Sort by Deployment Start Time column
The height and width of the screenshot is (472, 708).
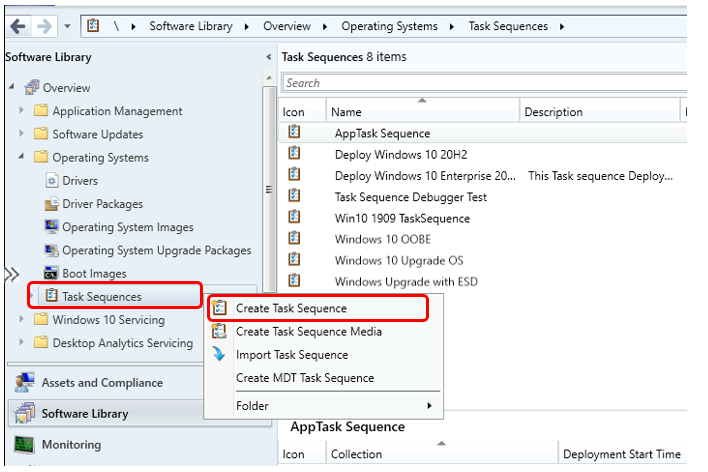click(x=622, y=453)
